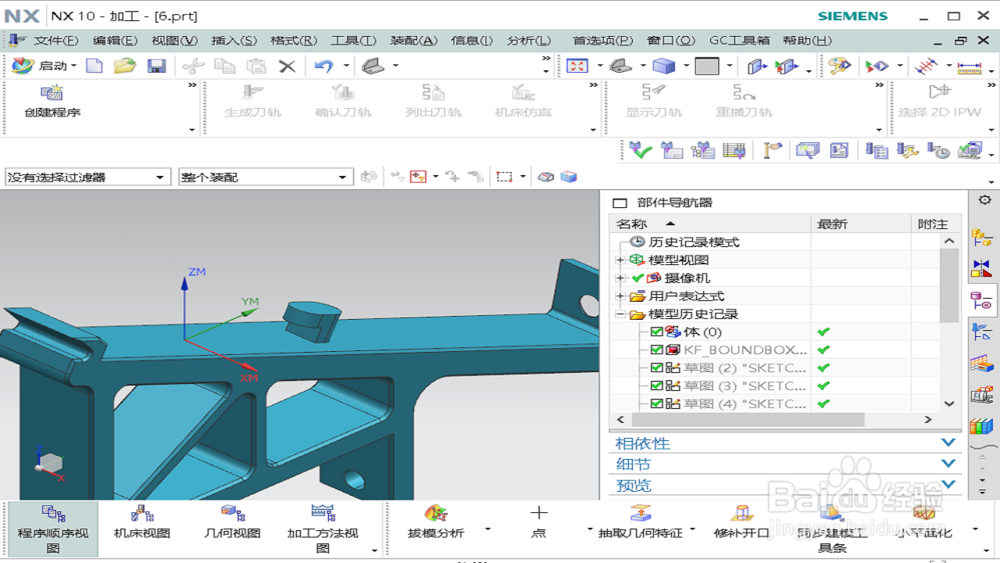The height and width of the screenshot is (563, 1000).
Task: Open the 编辑(E) menu
Action: [115, 40]
